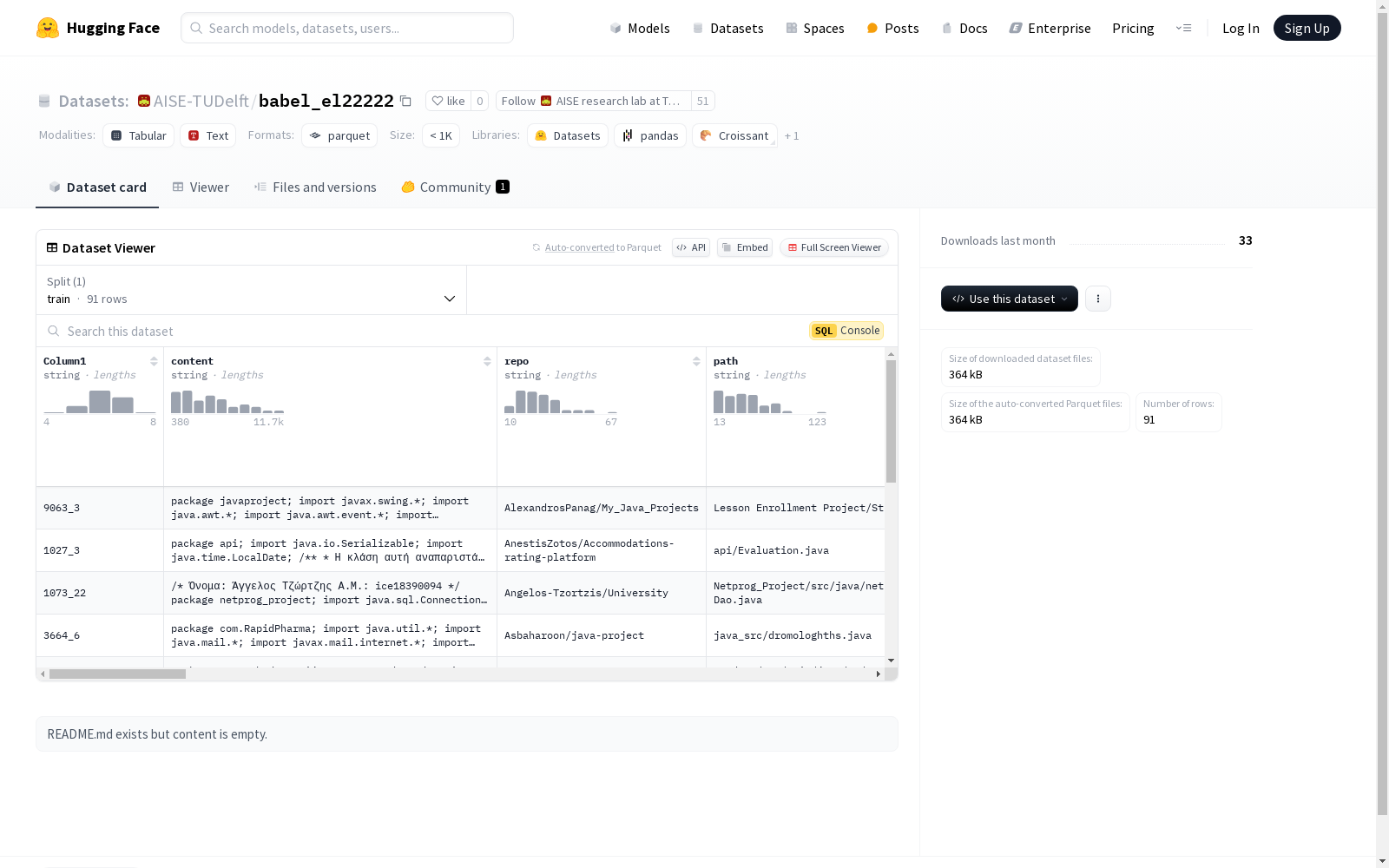Open the navigation overflow menu icon
The height and width of the screenshot is (868, 1389).
pyautogui.click(x=1183, y=28)
